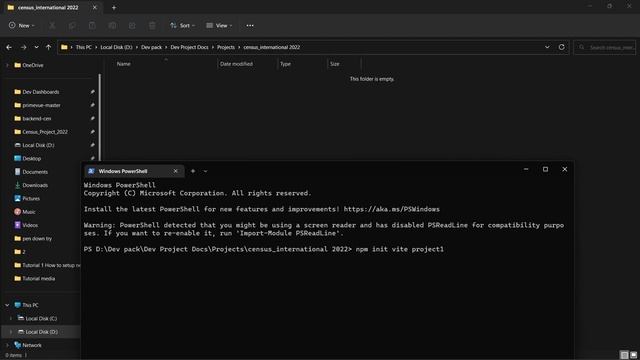Screen dimensions: 640x360
Task: Open Census_Project_2022 pinned folder
Action: pos(45,132)
